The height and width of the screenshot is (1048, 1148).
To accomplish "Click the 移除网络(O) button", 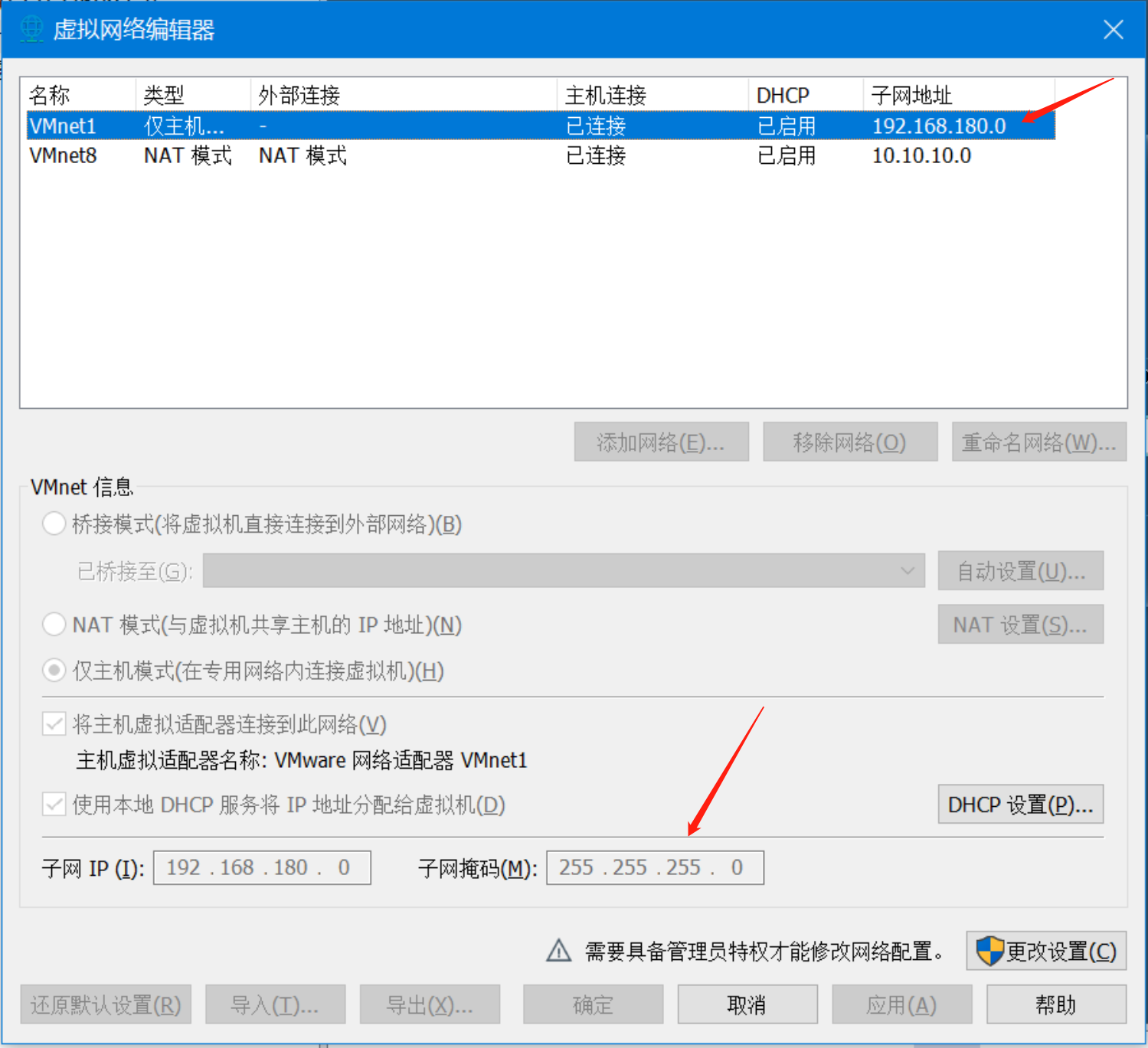I will pos(850,442).
